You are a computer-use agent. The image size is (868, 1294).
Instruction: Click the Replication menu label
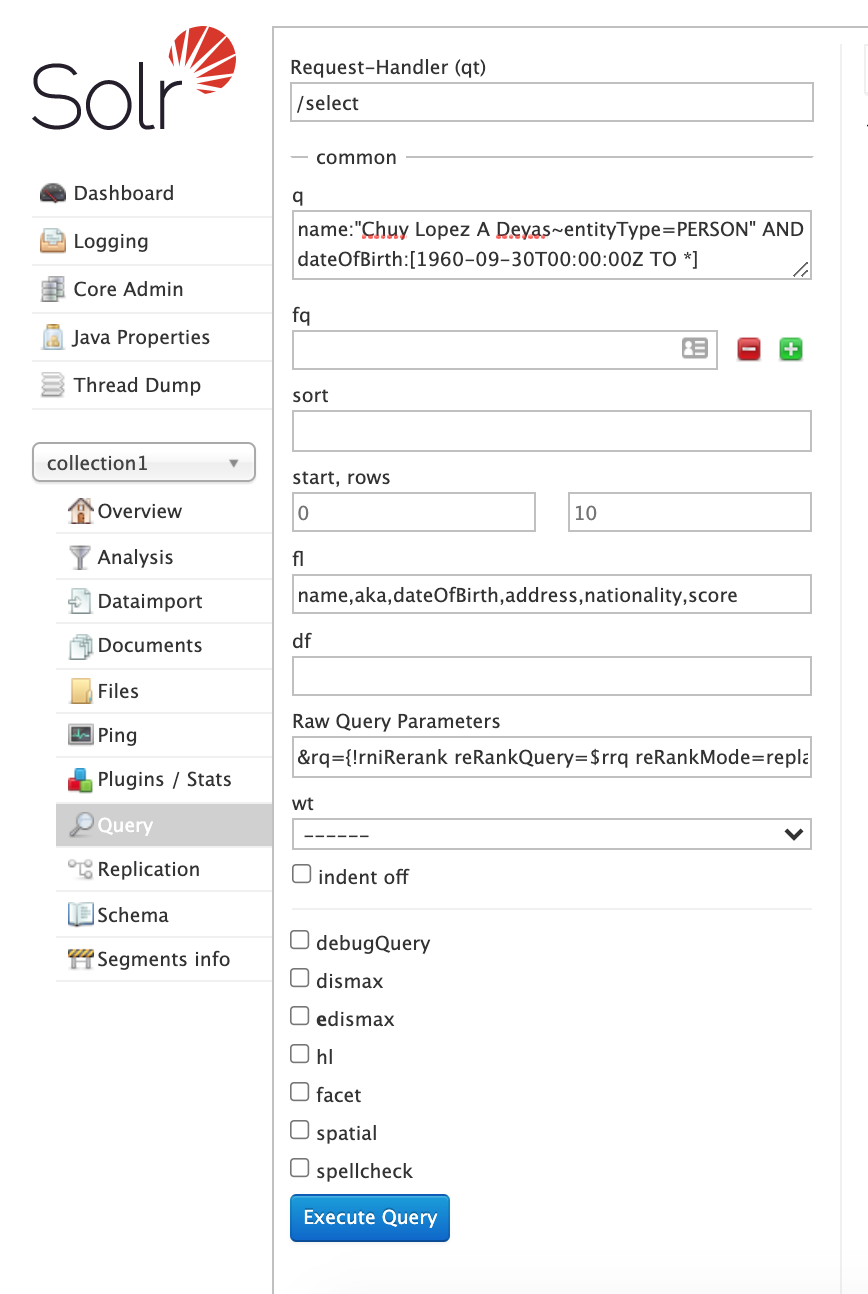tap(149, 869)
